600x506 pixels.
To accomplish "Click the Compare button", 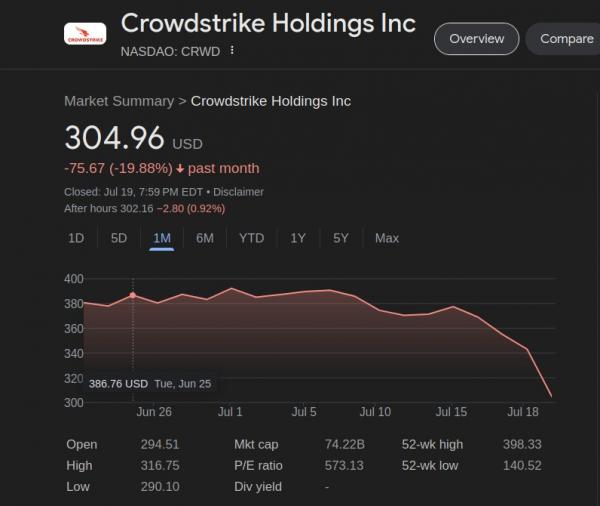I will (x=564, y=39).
